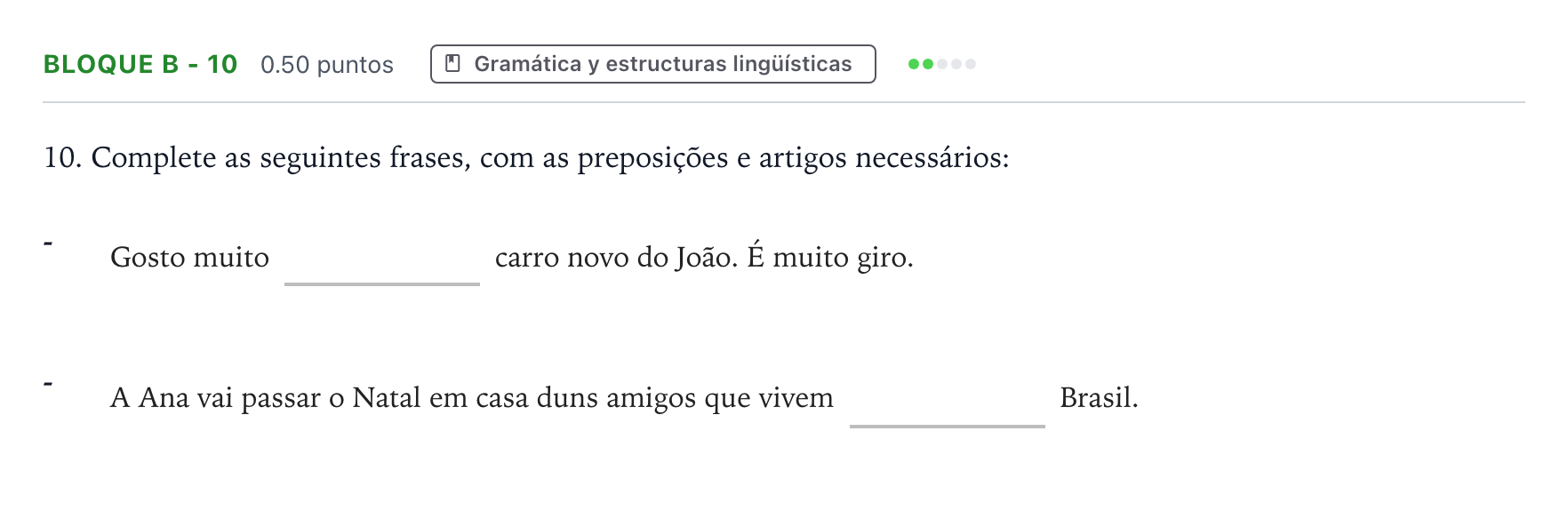Click the dash bullet before "Gosto muito"
This screenshot has height=519, width=1568.
(48, 243)
